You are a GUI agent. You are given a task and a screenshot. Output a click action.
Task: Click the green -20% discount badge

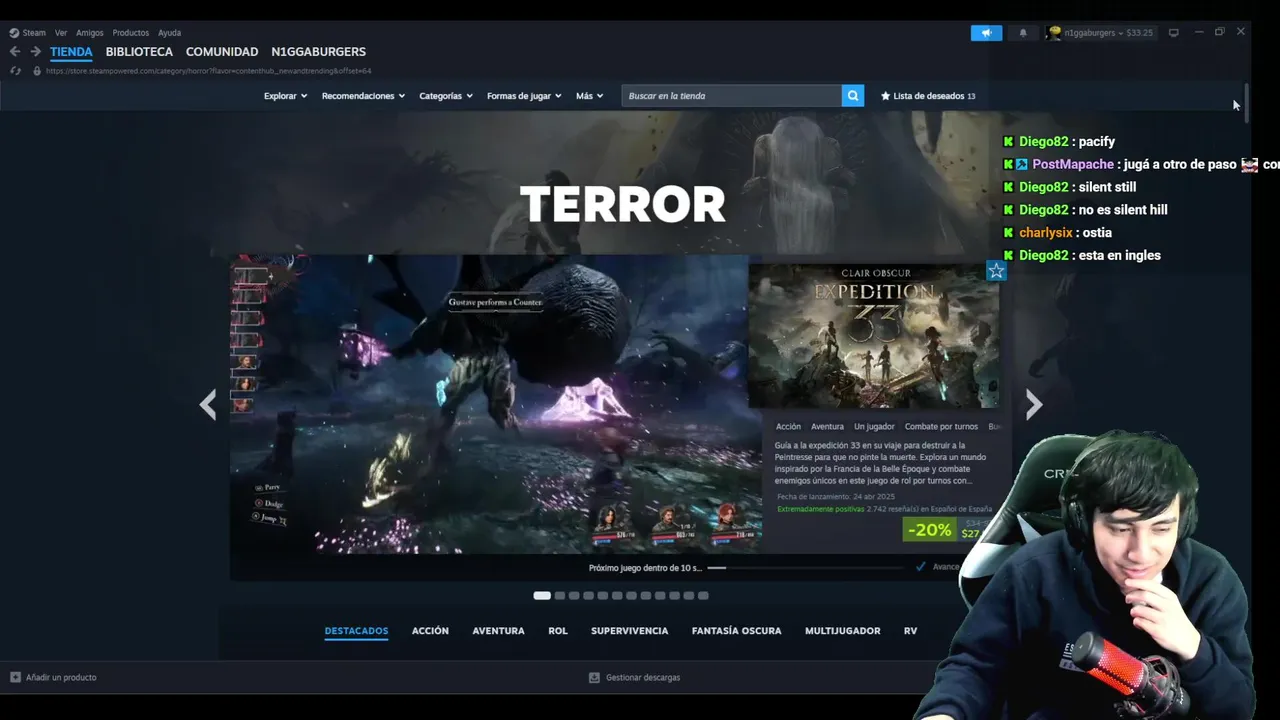(929, 530)
